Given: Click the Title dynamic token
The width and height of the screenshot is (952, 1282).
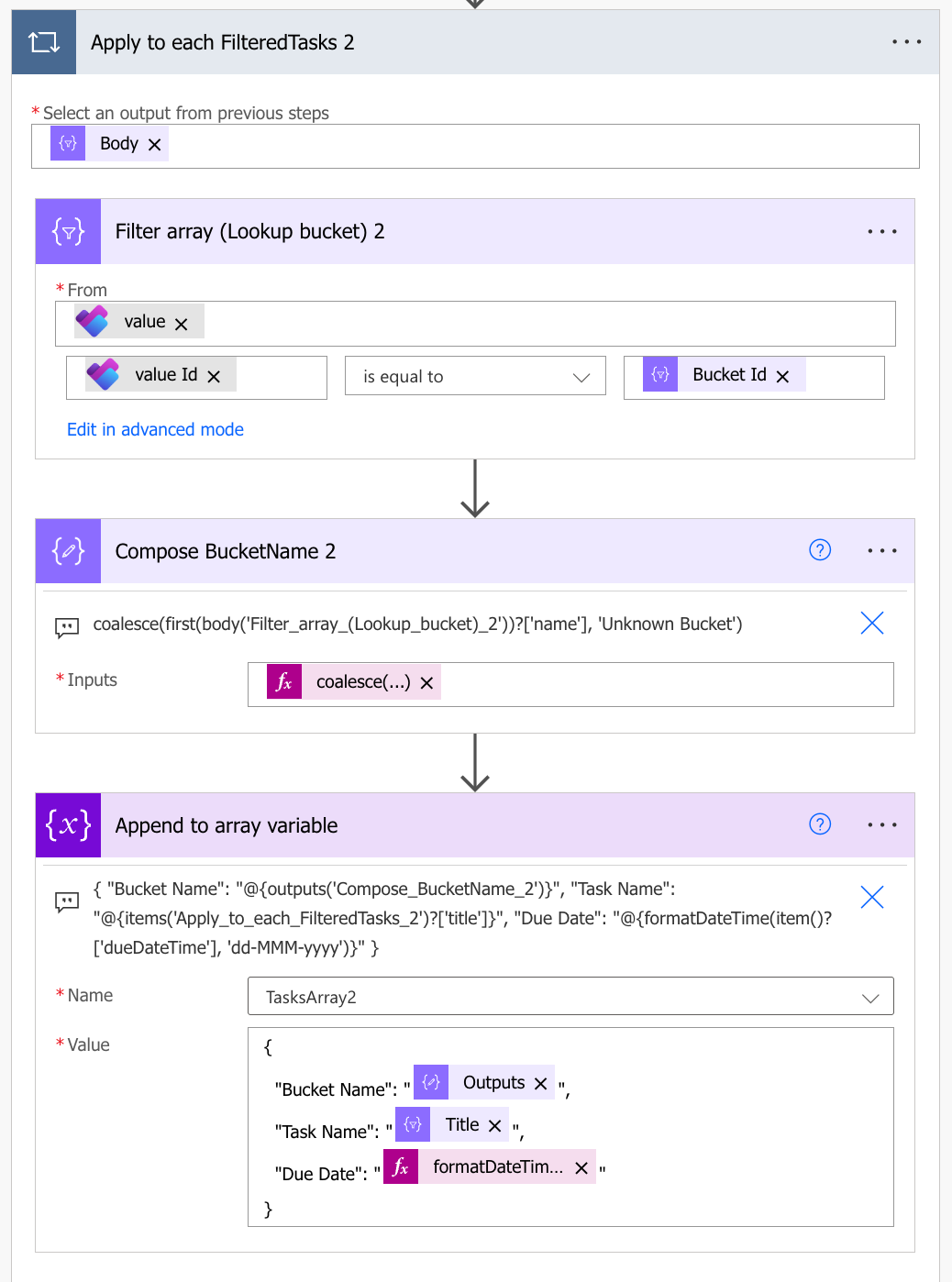Looking at the screenshot, I should [x=452, y=1124].
